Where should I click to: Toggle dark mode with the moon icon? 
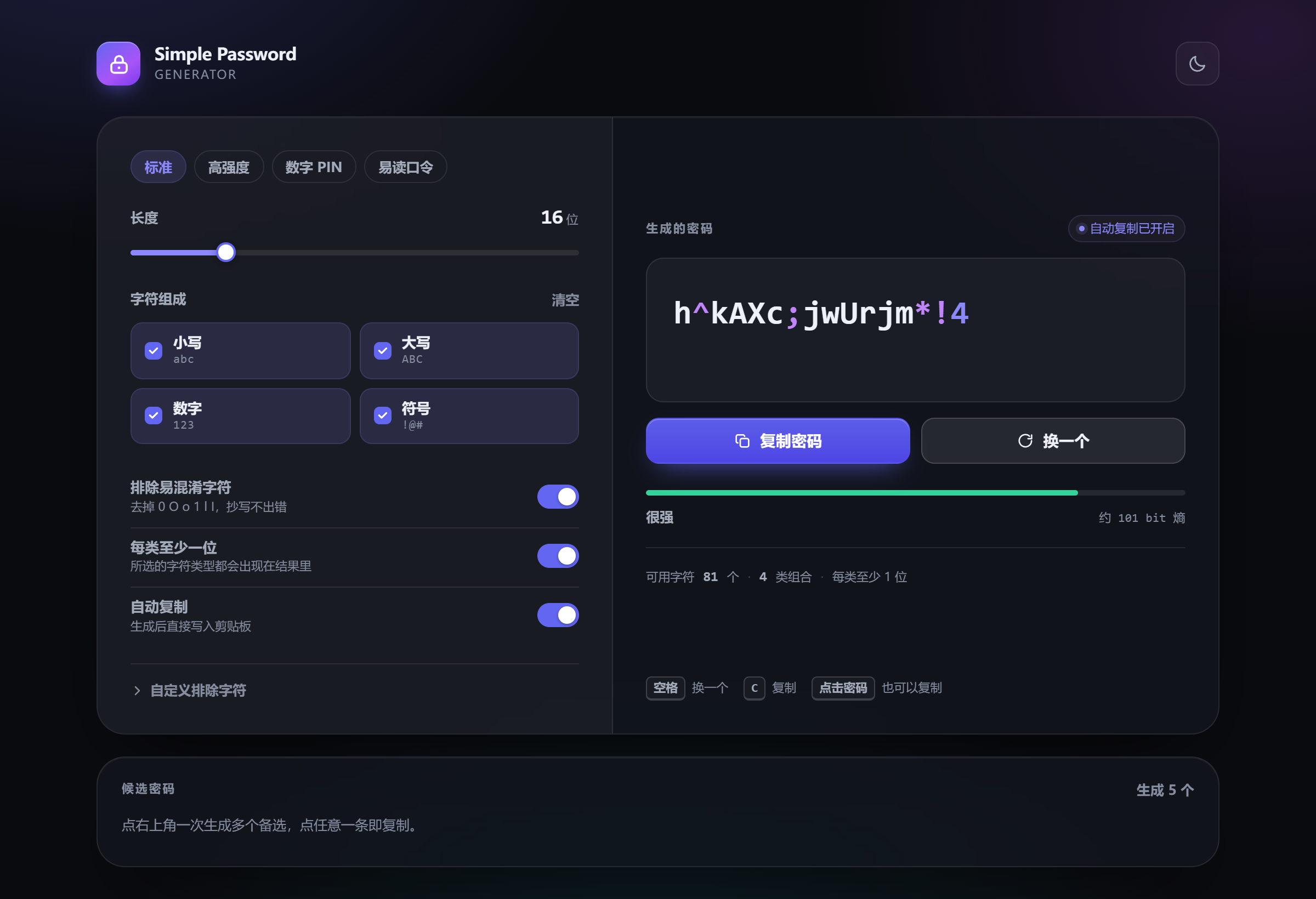(x=1196, y=64)
